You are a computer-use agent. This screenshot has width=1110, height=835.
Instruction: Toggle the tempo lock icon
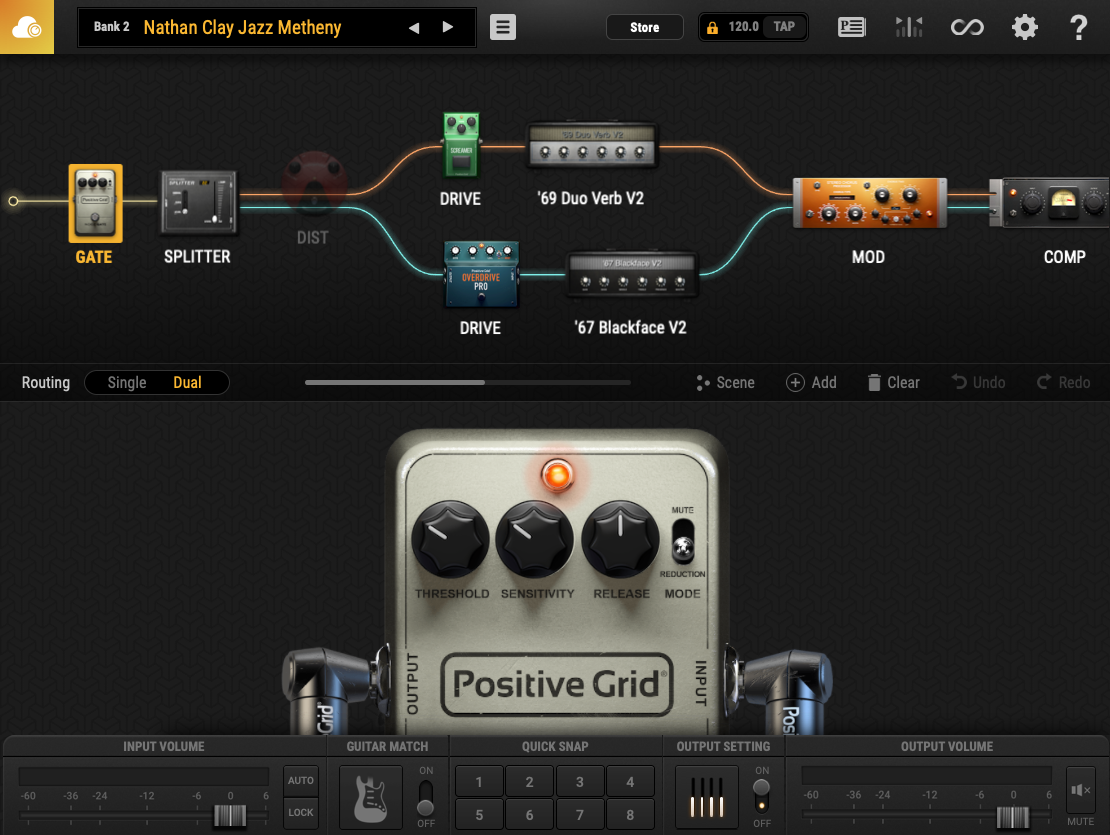coord(712,28)
